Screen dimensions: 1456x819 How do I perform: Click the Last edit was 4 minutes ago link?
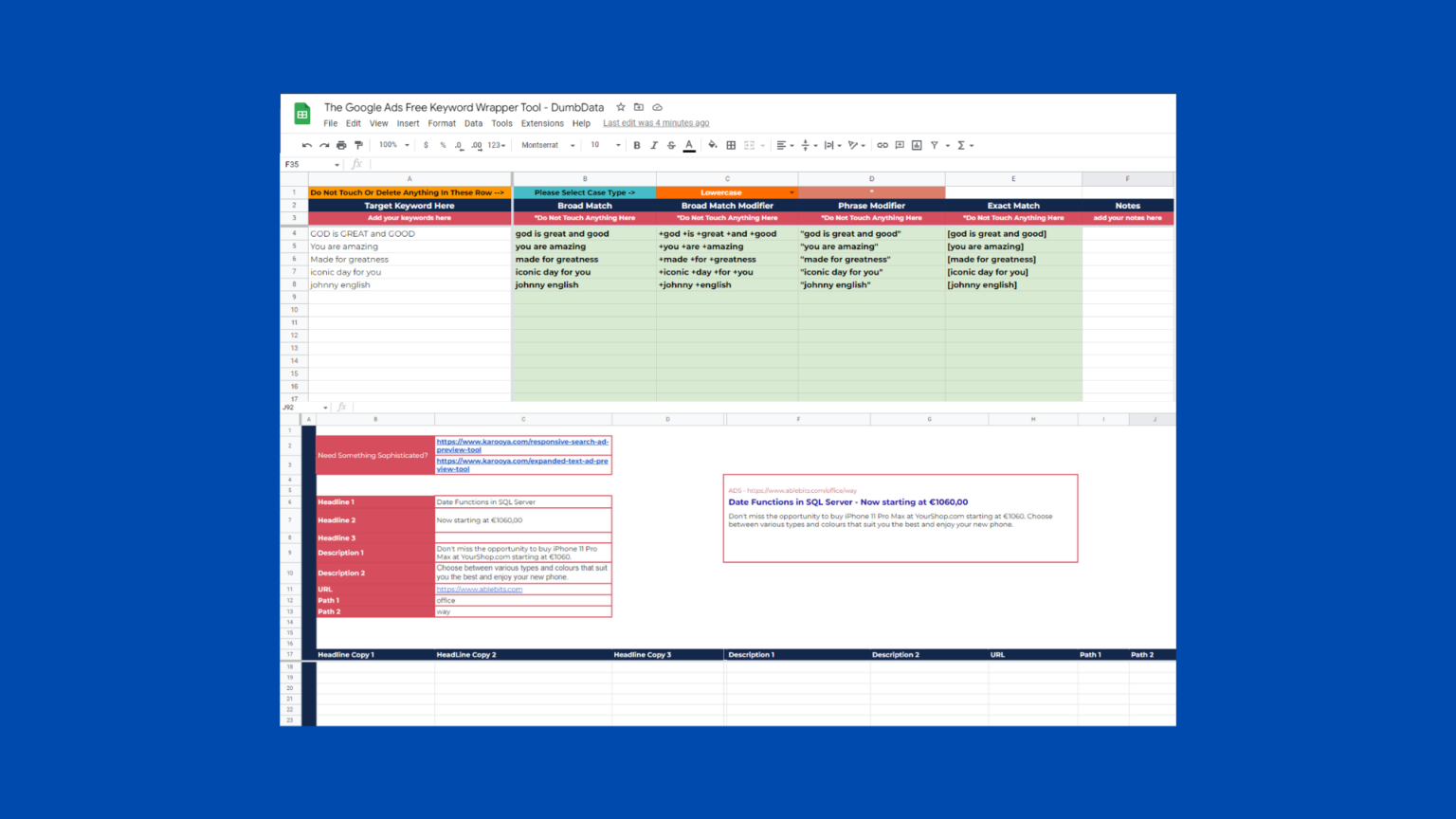(656, 123)
